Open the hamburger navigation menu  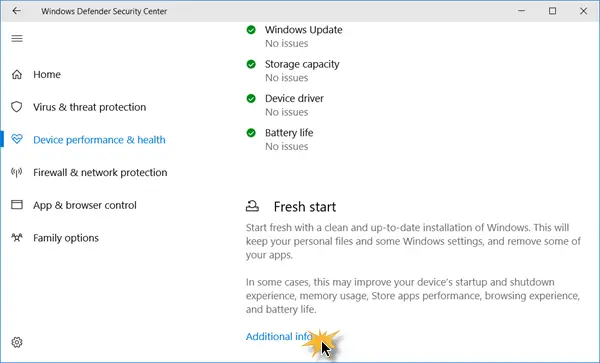pos(17,38)
